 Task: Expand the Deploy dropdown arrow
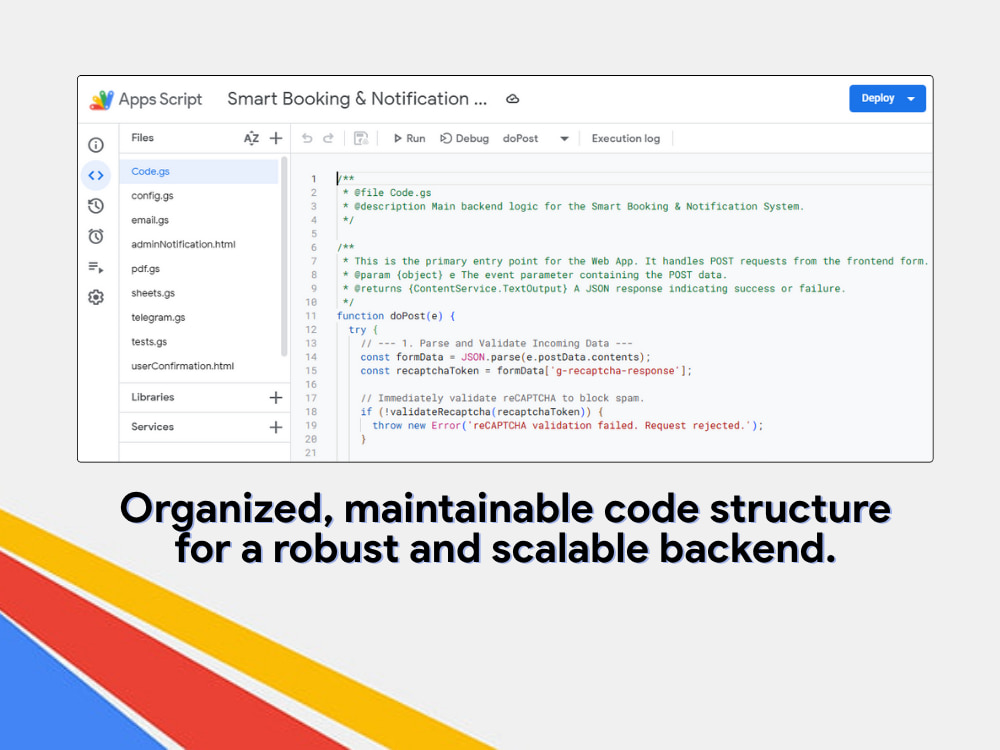[911, 98]
